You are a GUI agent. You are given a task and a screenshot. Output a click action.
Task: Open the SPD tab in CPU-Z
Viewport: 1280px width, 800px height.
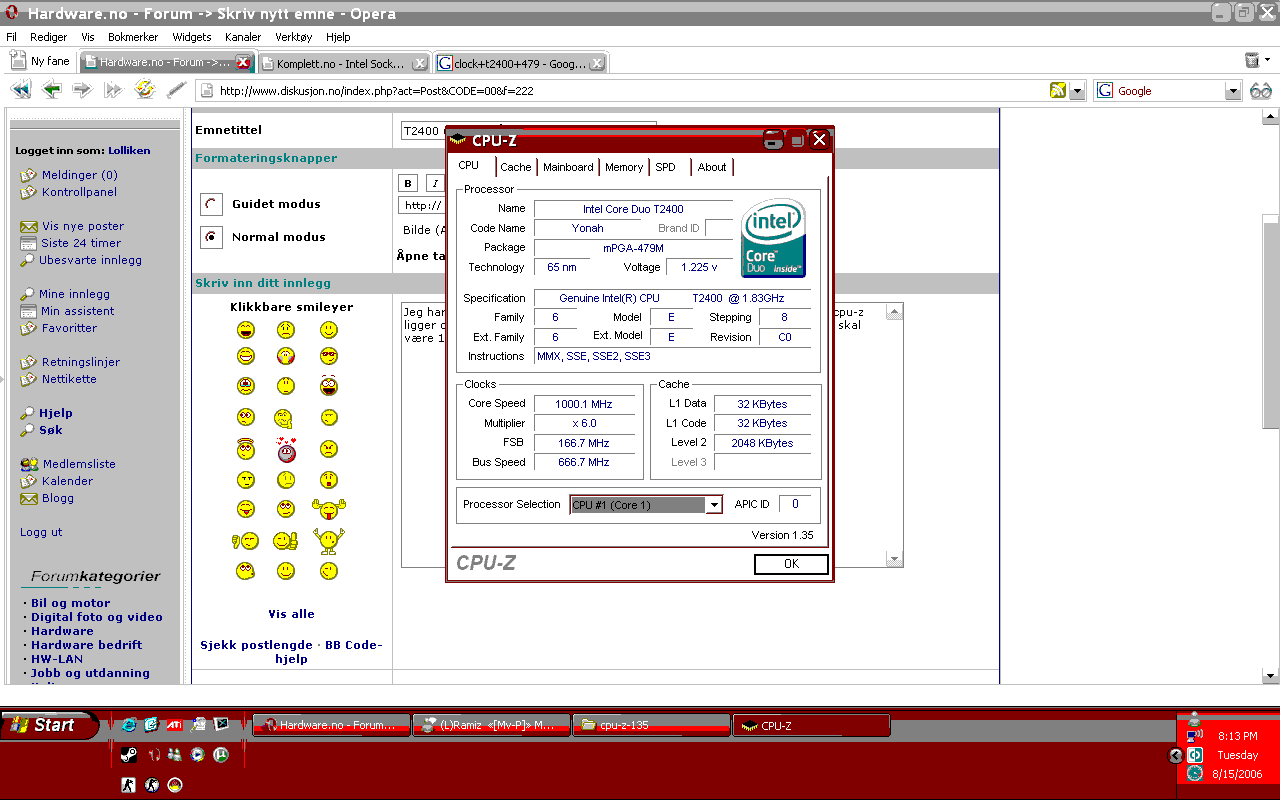tap(666, 167)
